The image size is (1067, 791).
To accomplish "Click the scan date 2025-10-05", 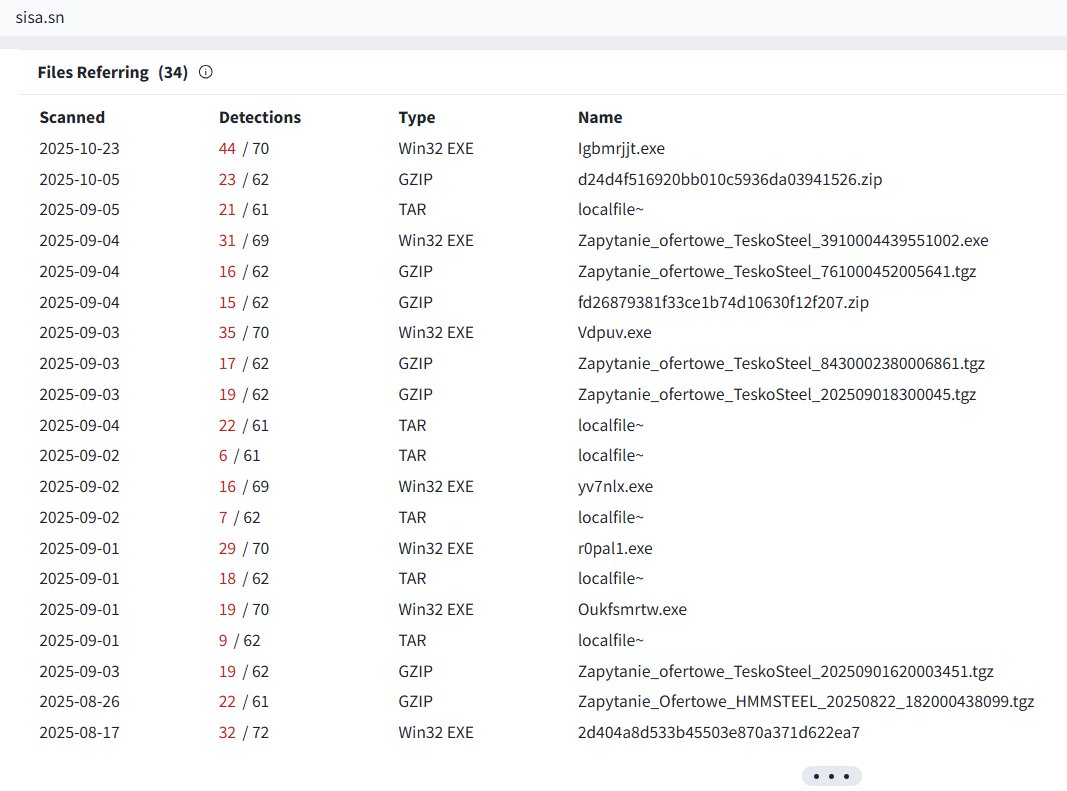I will pyautogui.click(x=80, y=180).
